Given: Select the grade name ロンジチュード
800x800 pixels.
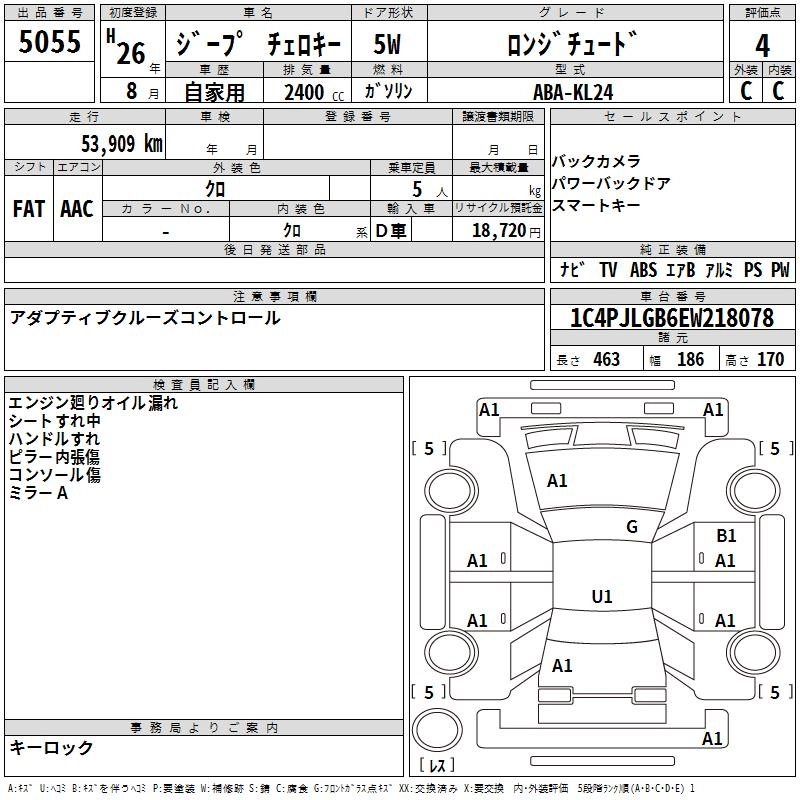Looking at the screenshot, I should click(x=573, y=45).
